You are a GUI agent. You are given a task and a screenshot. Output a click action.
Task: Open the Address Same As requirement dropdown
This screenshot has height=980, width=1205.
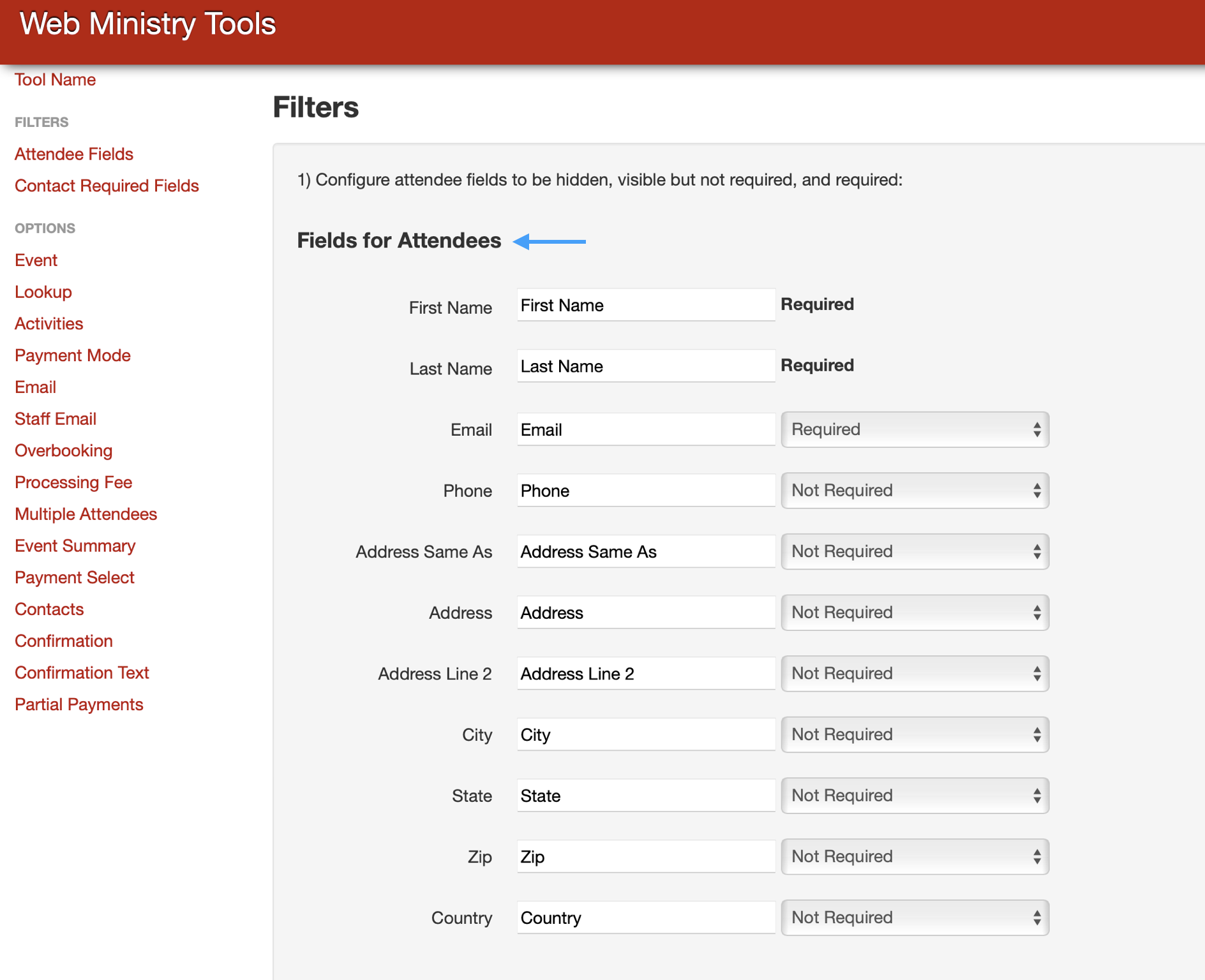(x=914, y=551)
